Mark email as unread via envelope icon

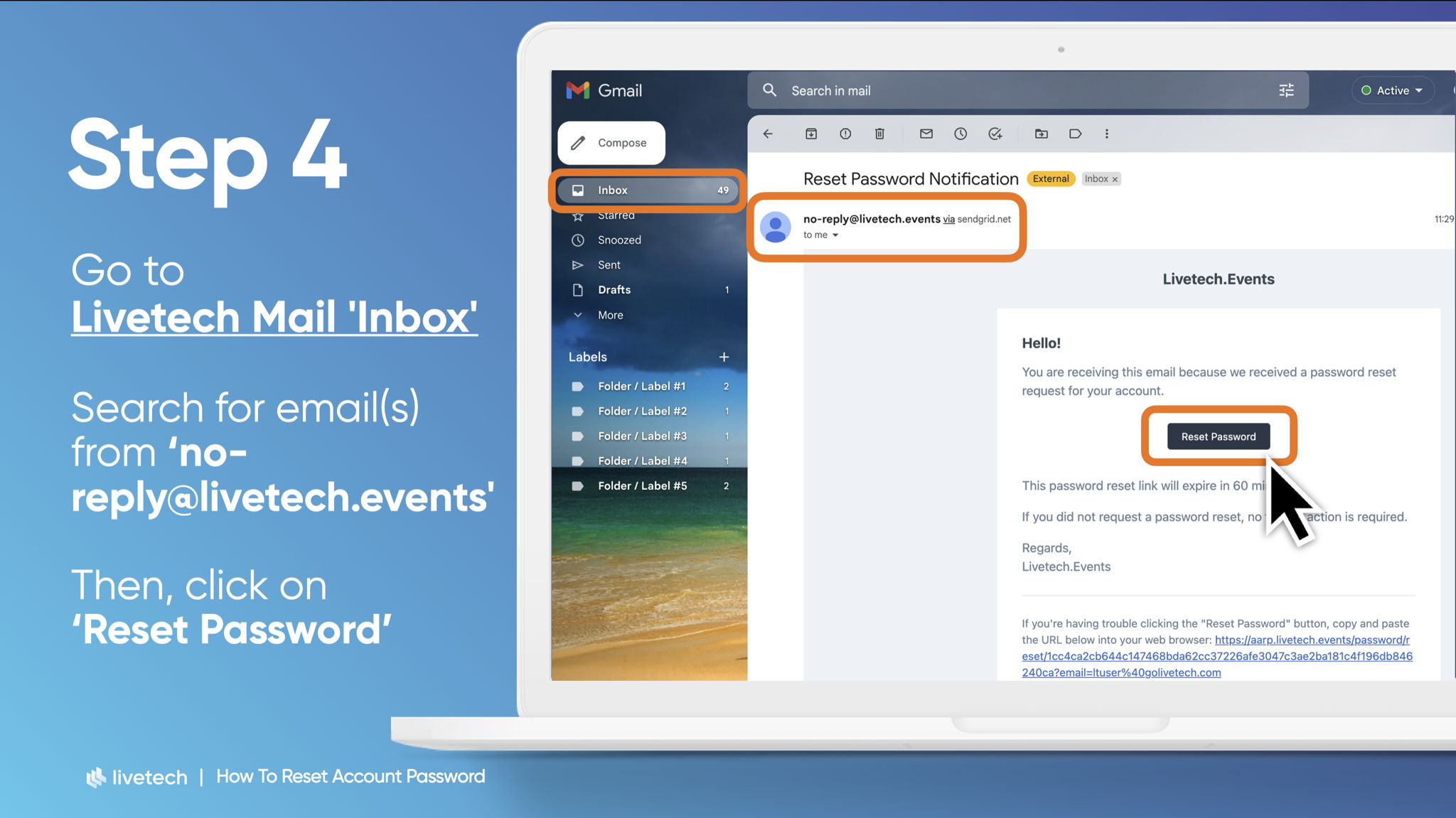[926, 134]
